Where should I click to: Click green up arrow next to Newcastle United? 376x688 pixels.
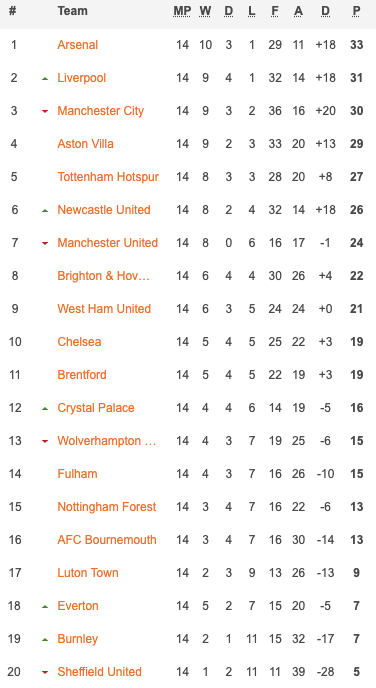[x=45, y=211]
